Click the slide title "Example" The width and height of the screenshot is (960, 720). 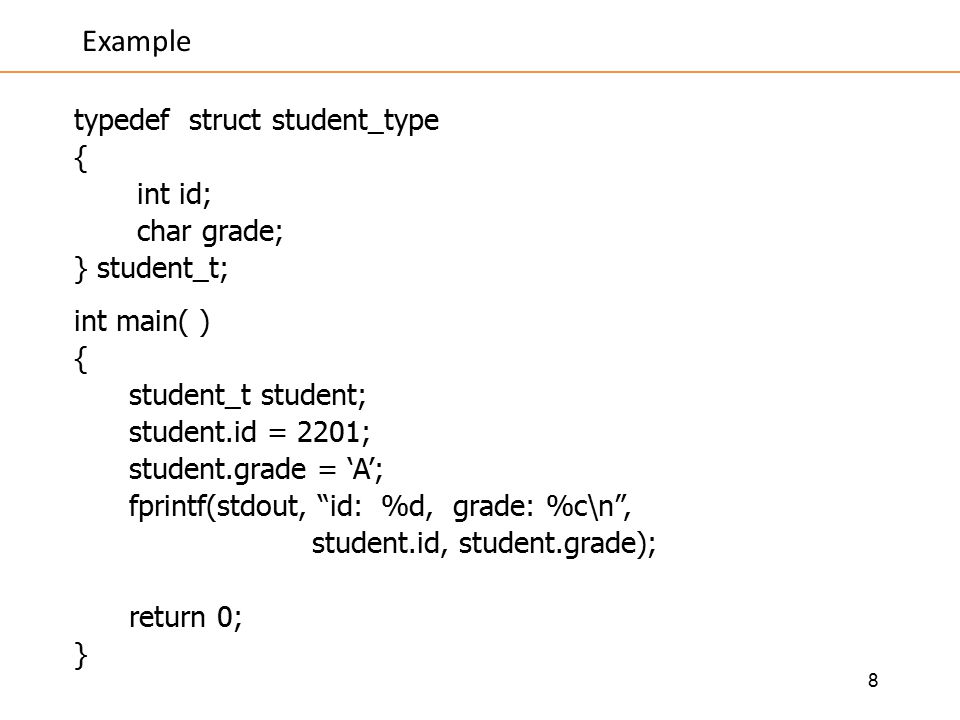point(137,42)
